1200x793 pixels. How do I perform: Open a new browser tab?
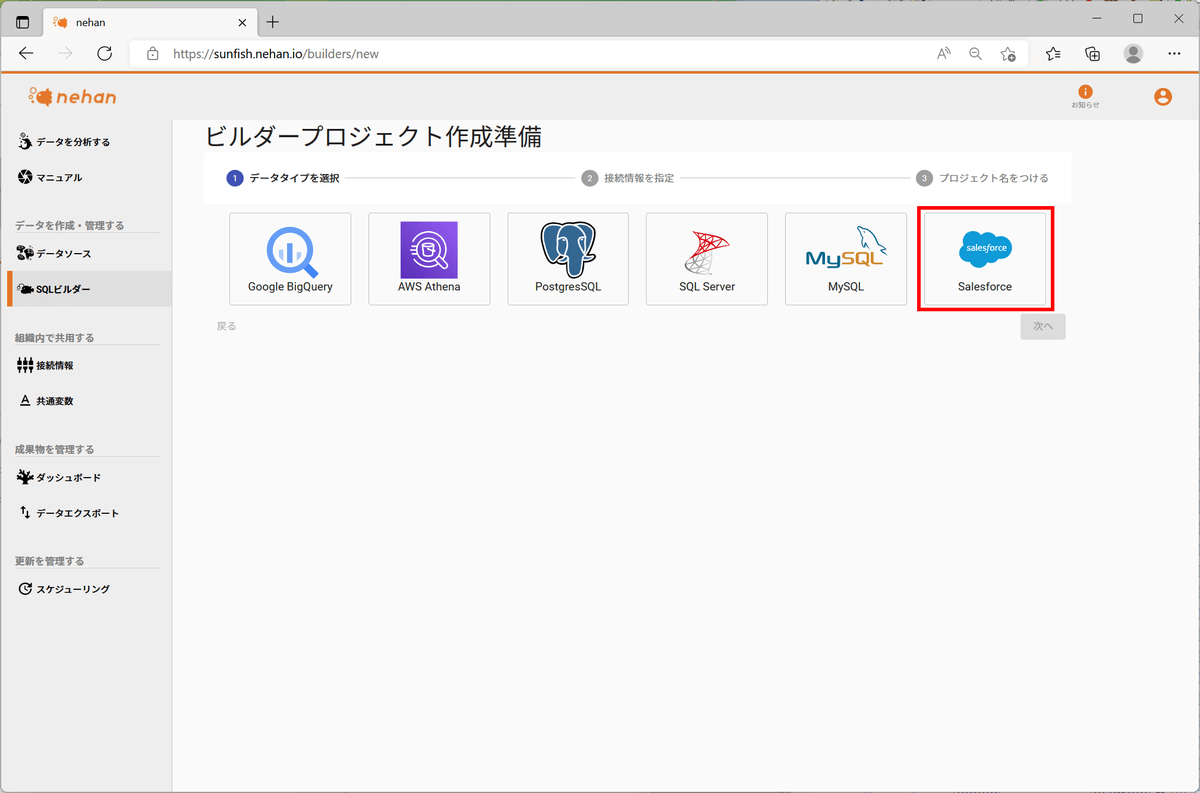[273, 22]
